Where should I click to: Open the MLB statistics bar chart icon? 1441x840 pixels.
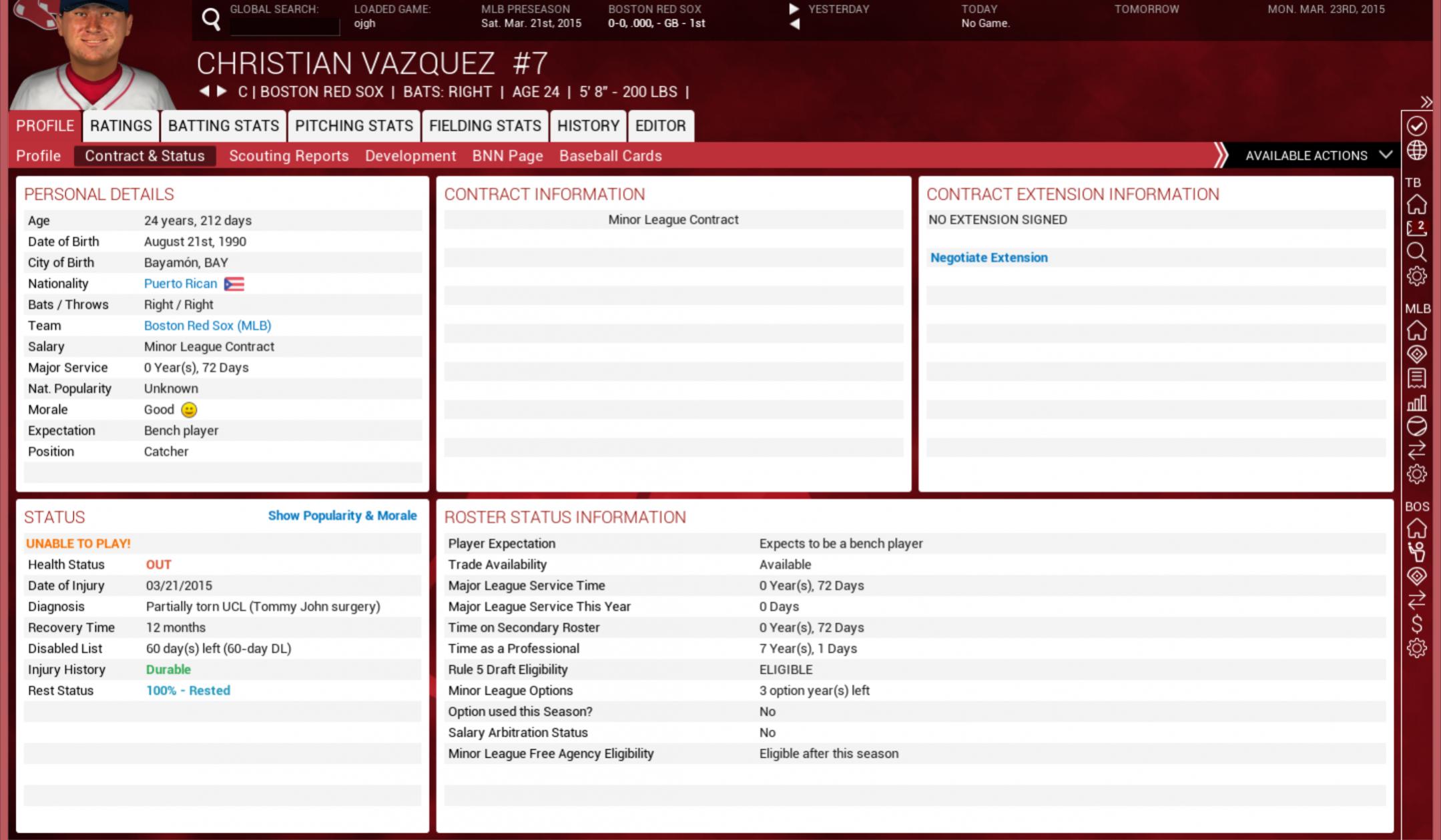coord(1416,403)
